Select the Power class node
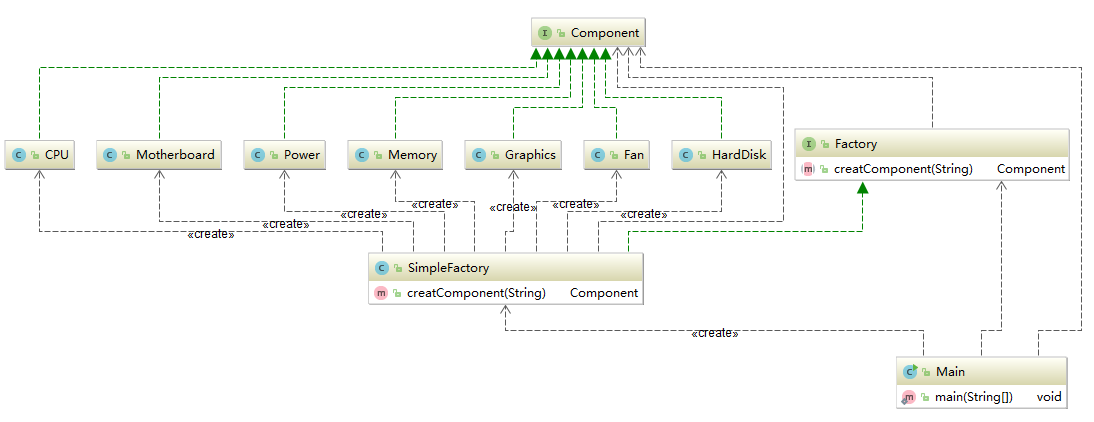Image resolution: width=1094 pixels, height=422 pixels. tap(285, 155)
